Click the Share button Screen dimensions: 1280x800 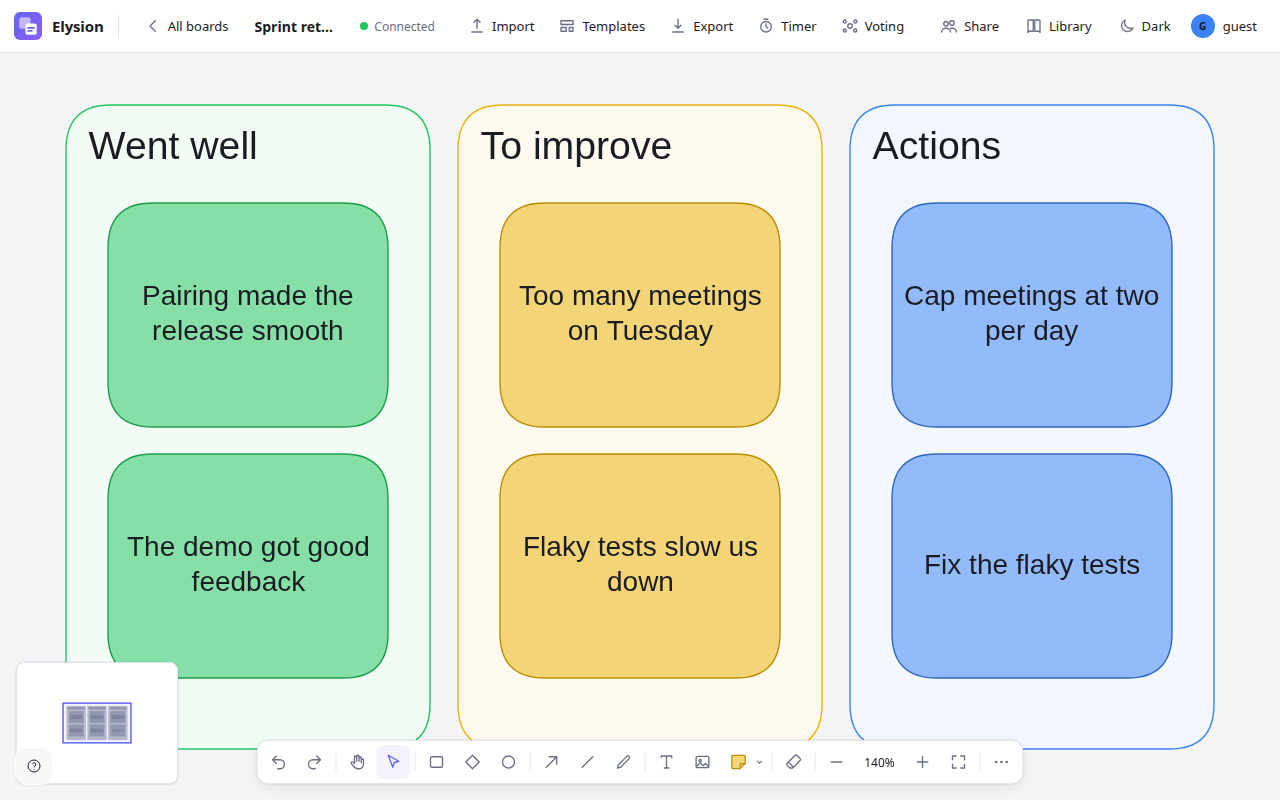970,26
